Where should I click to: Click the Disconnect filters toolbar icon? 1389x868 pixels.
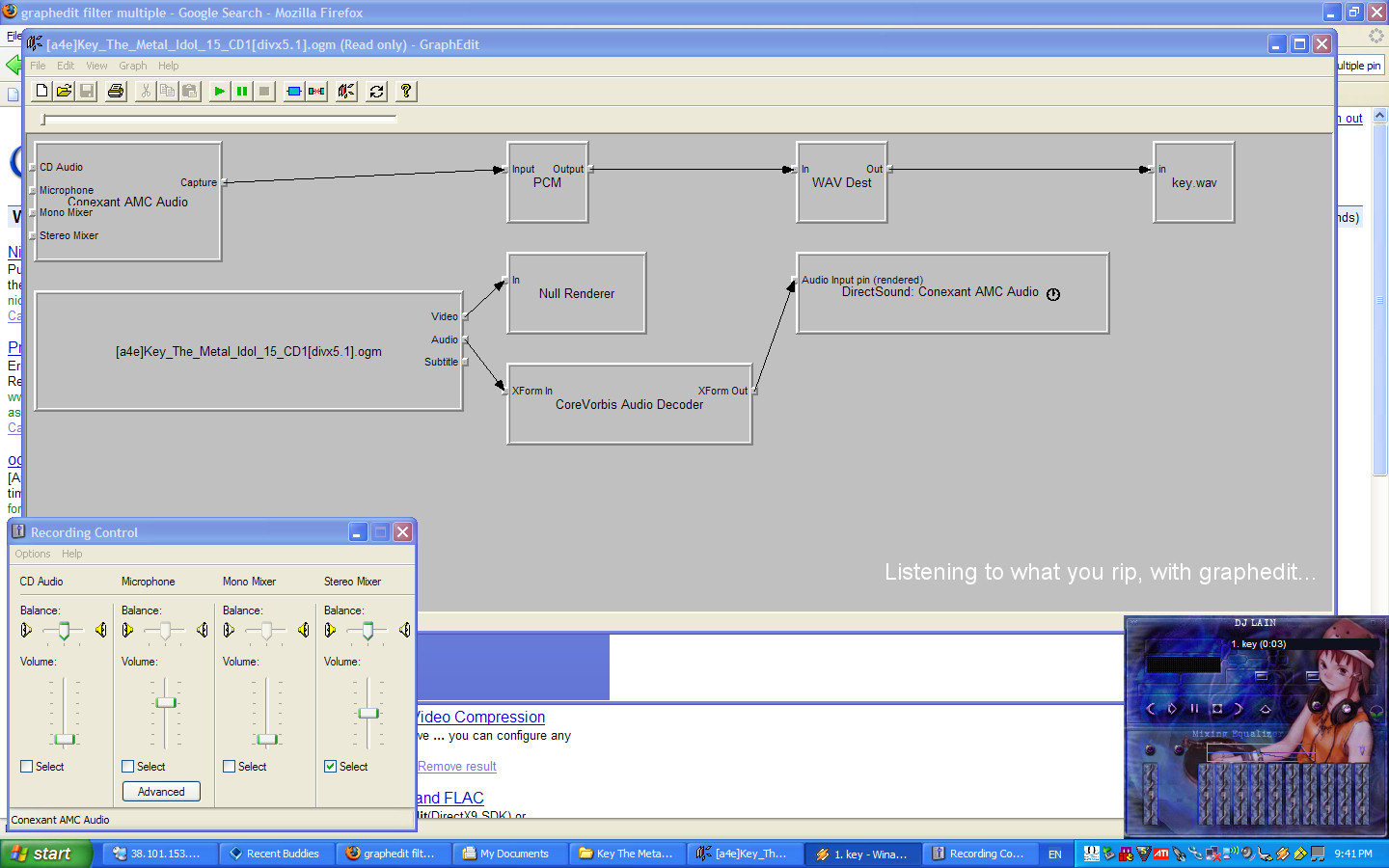click(x=316, y=91)
